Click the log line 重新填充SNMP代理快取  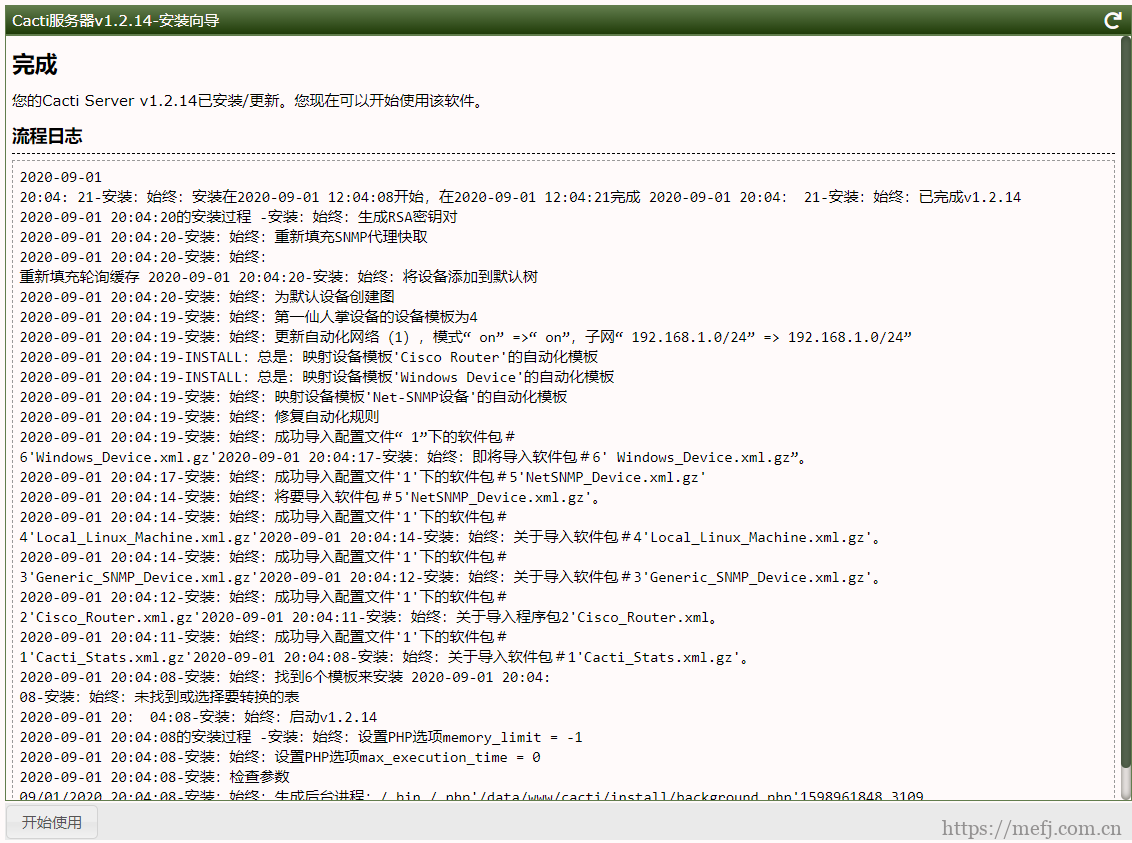[224, 237]
